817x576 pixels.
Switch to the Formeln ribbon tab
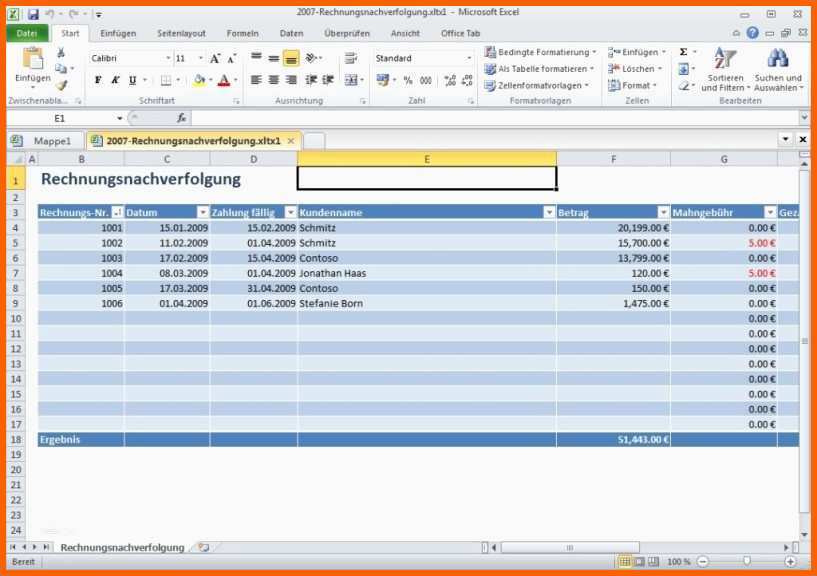pos(242,33)
